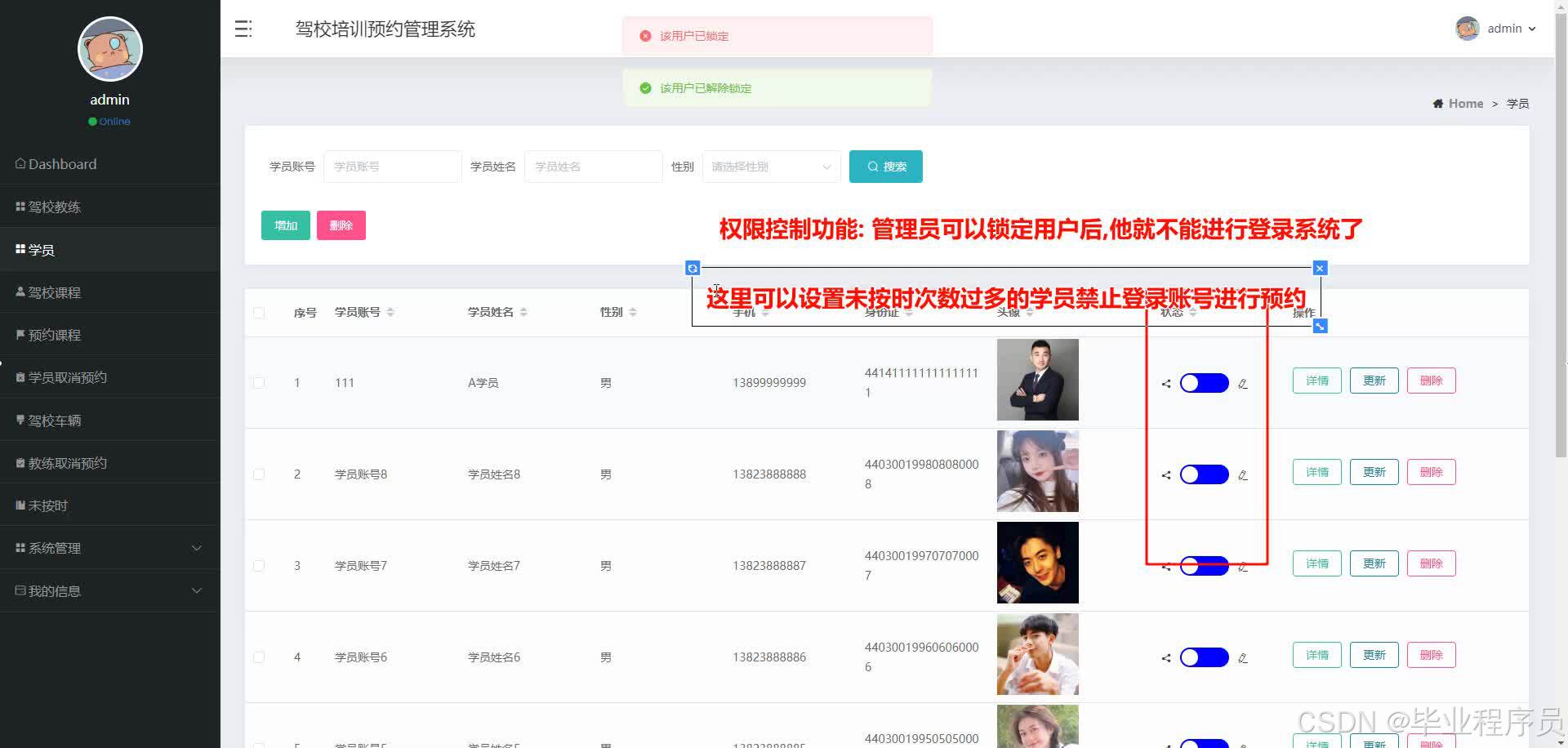Viewport: 1568px width, 748px height.
Task: Click the edit pencil icon in 学员姓名6 row
Action: click(1243, 658)
